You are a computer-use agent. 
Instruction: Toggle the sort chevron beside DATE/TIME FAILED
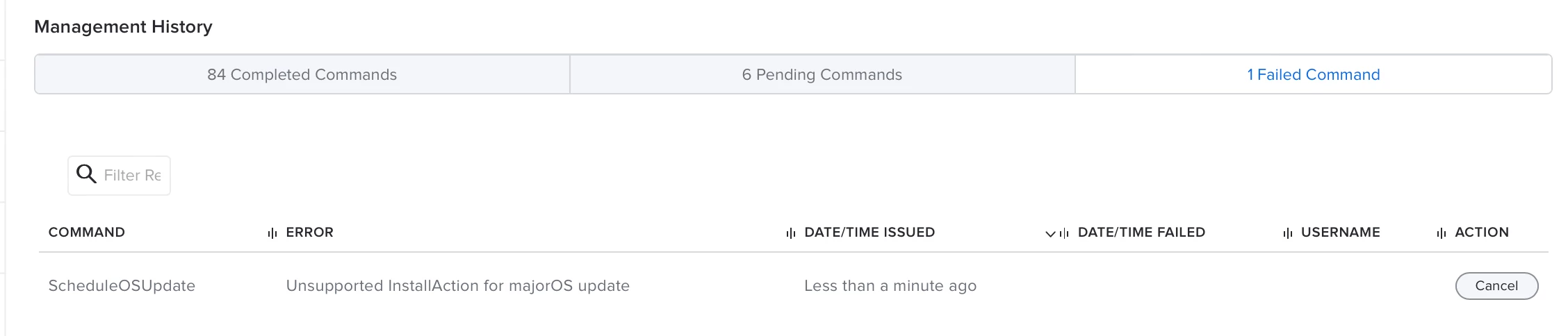(x=1050, y=234)
